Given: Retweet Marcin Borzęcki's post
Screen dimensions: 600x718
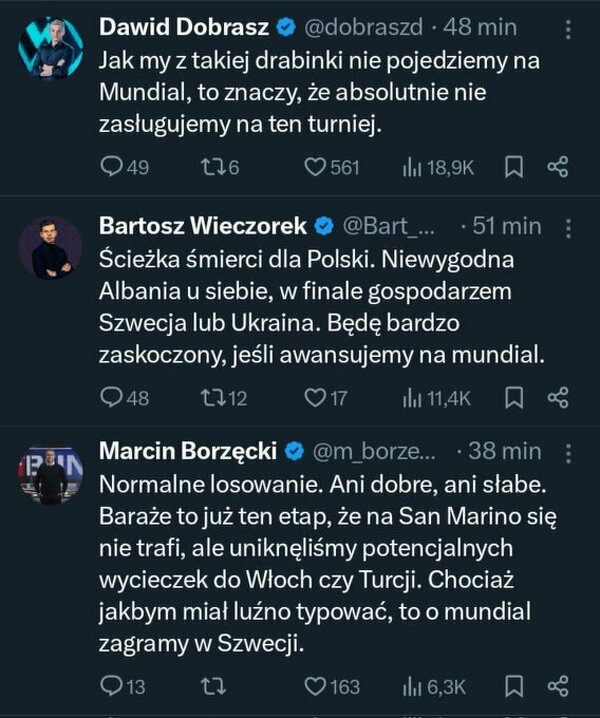Looking at the screenshot, I should 212,685.
